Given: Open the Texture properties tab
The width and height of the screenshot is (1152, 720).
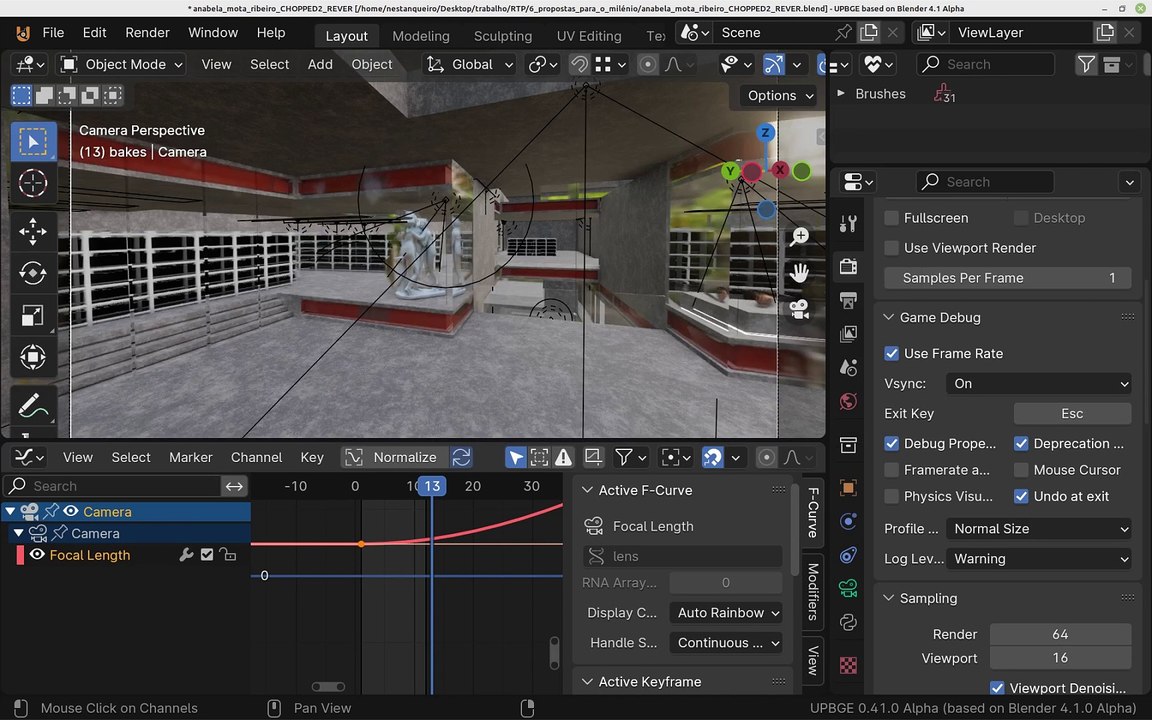Looking at the screenshot, I should 849,666.
